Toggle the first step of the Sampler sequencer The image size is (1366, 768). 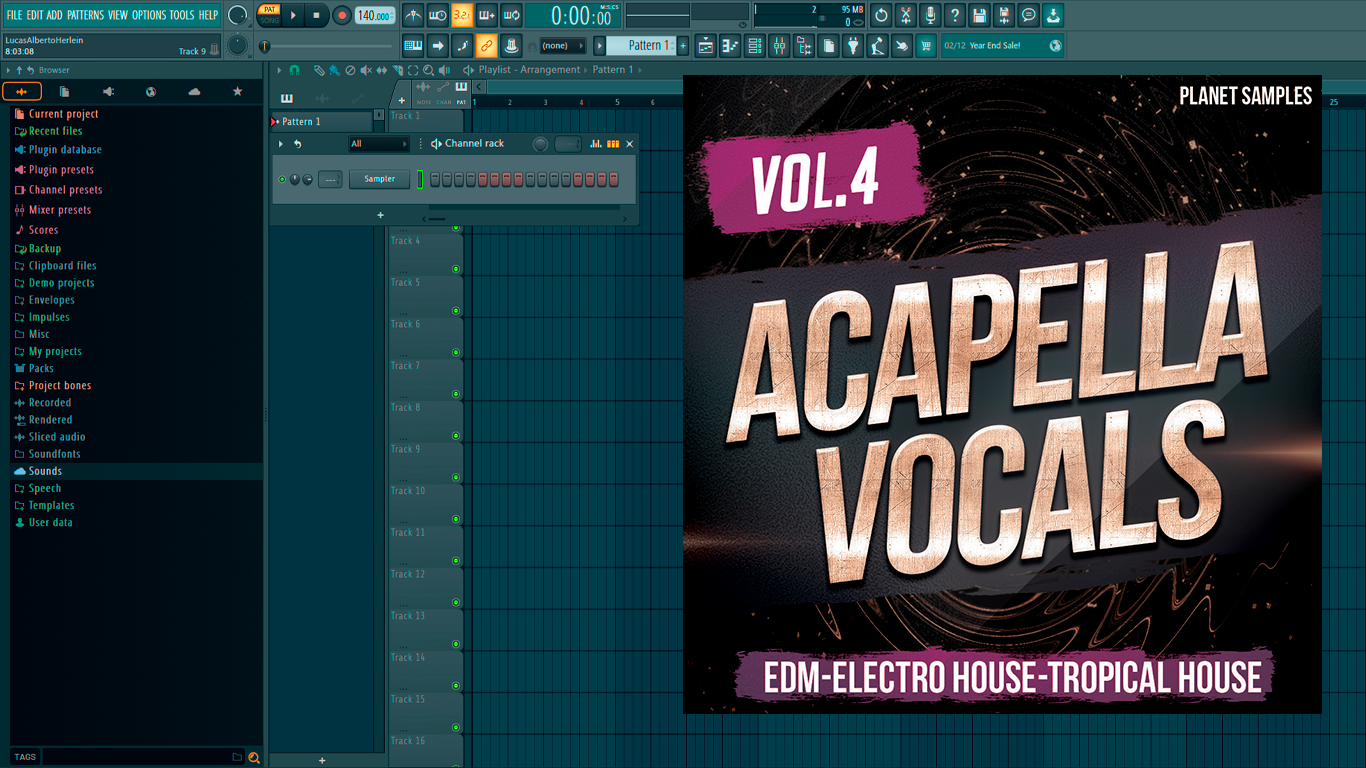[x=435, y=179]
